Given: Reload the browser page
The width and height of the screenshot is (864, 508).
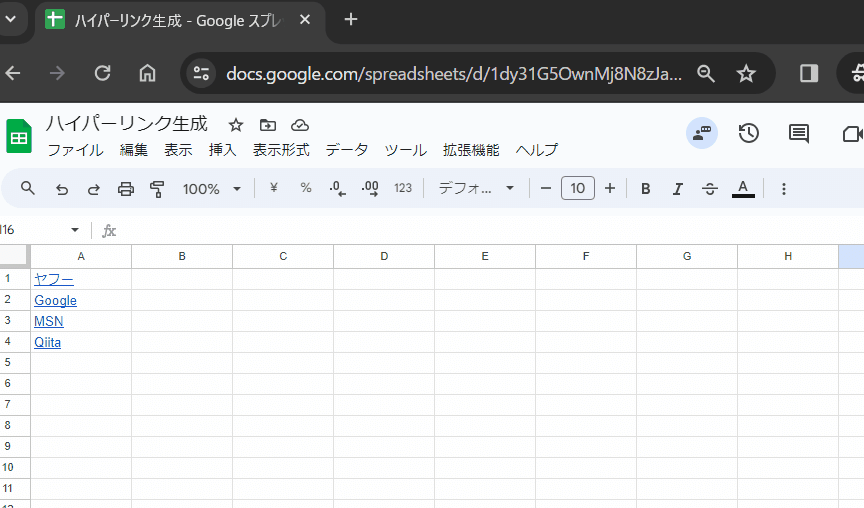Looking at the screenshot, I should coord(102,73).
